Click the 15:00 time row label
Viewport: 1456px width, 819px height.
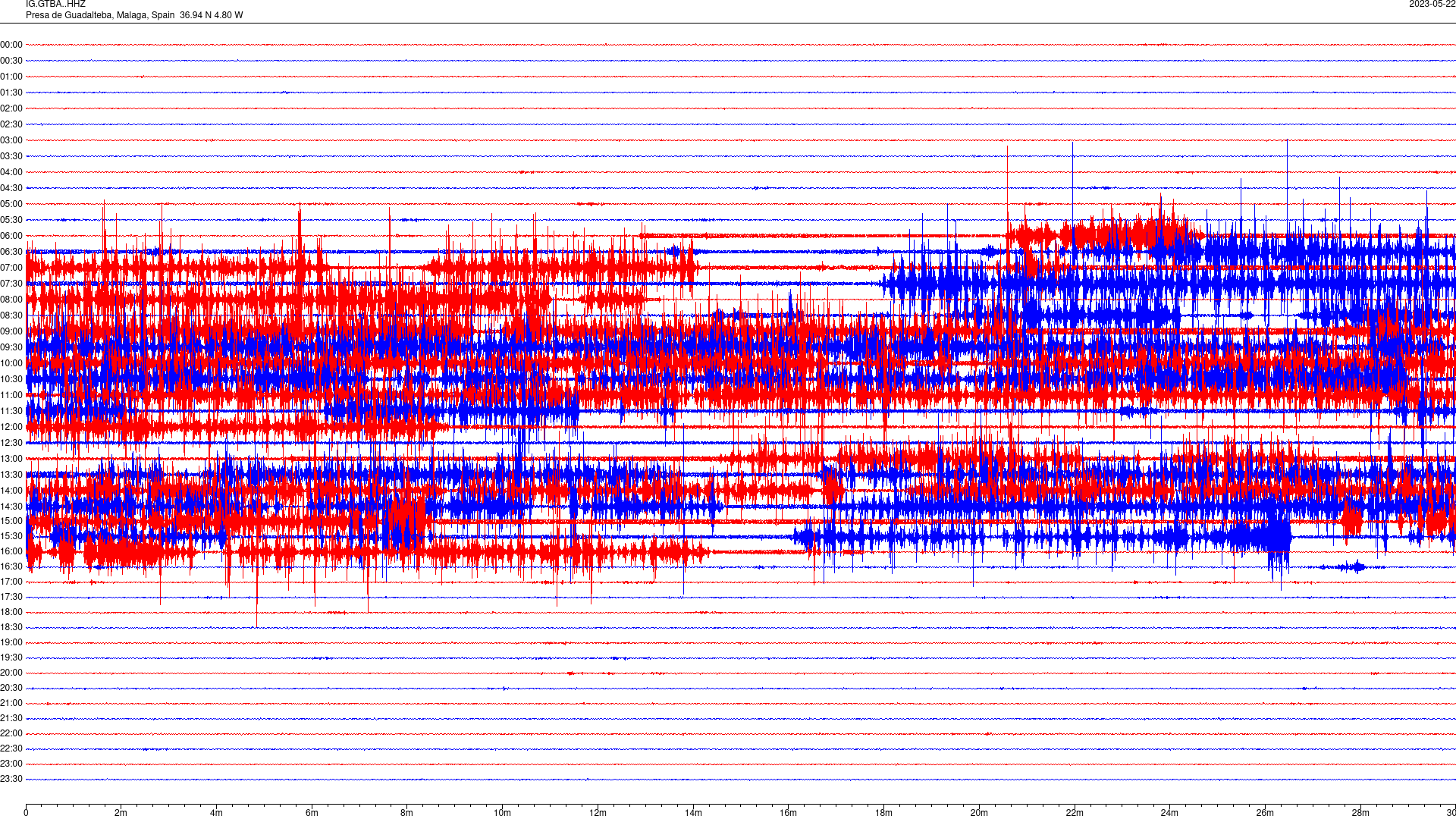[x=11, y=521]
